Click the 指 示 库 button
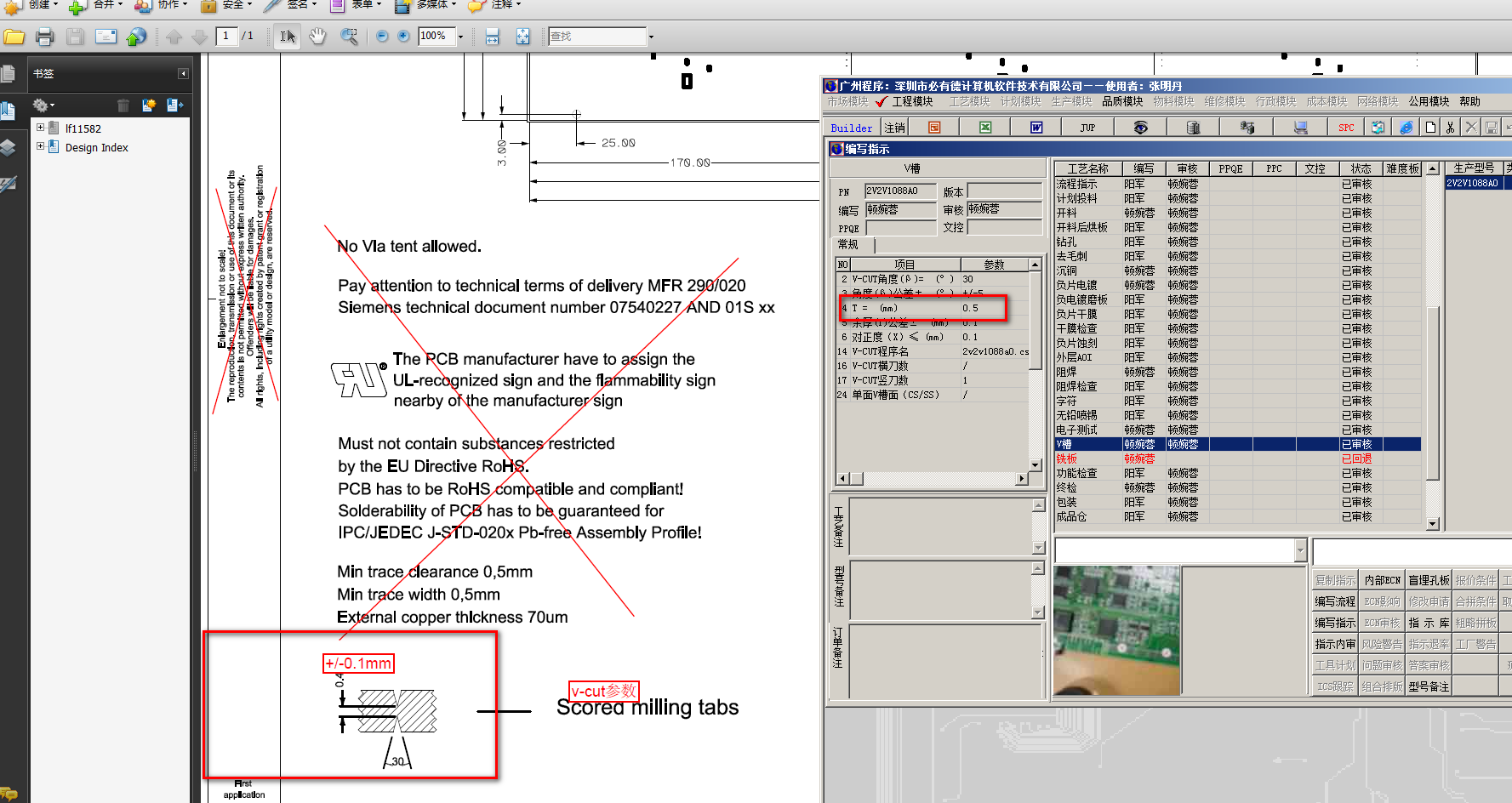 [x=1429, y=623]
